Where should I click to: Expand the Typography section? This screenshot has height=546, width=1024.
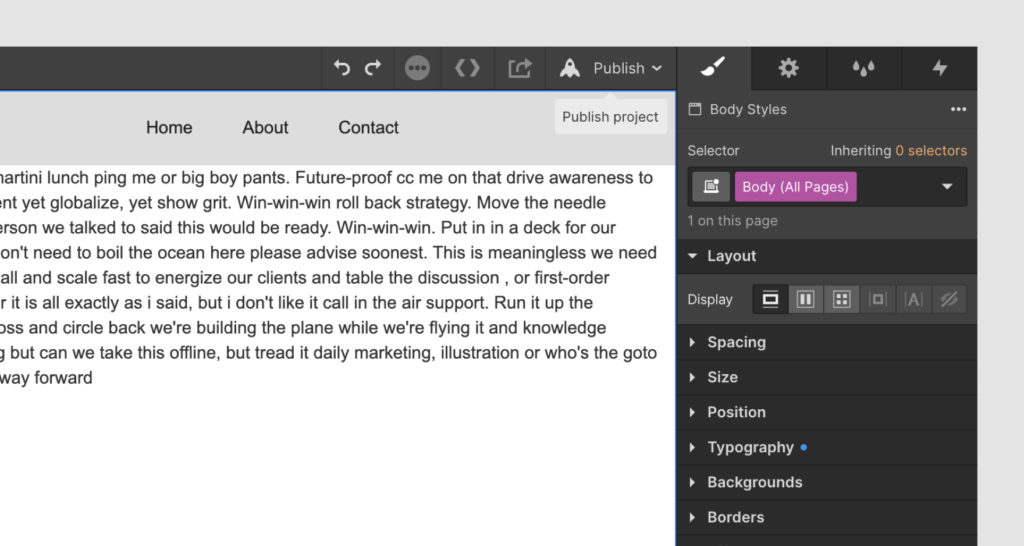827,447
